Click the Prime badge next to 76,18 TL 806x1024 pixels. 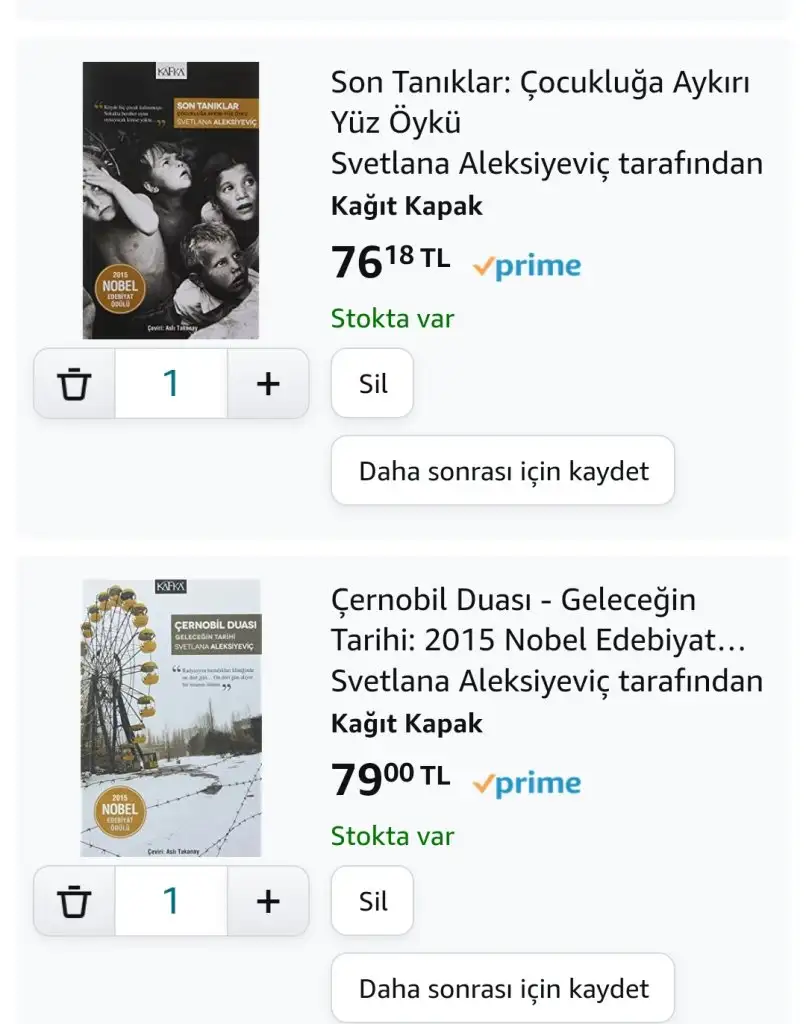[x=527, y=265]
